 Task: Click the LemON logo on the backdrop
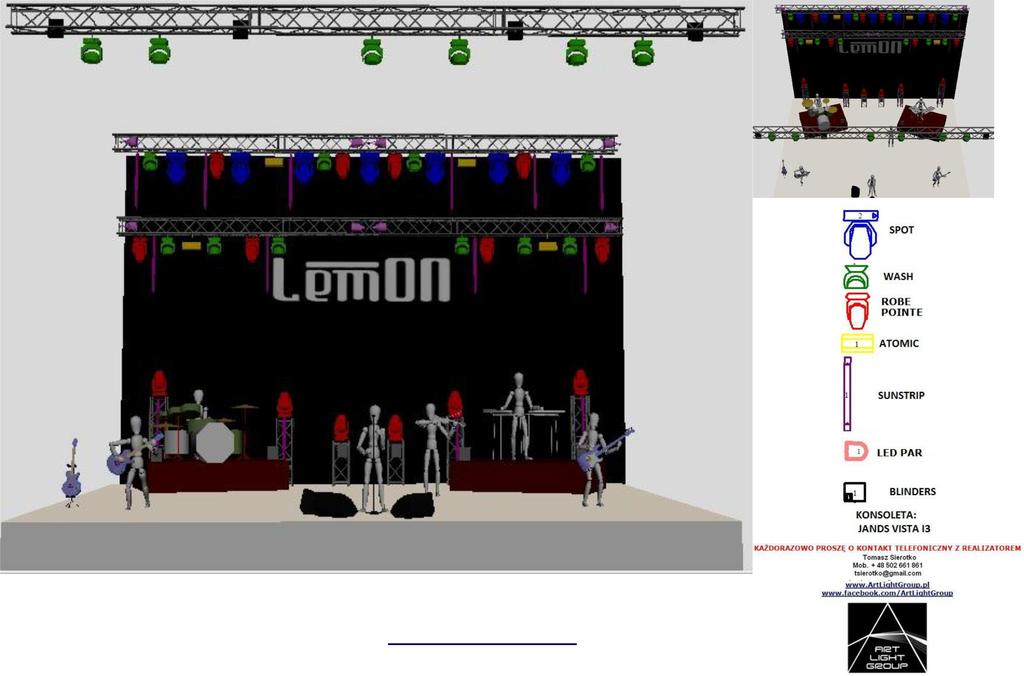point(361,280)
